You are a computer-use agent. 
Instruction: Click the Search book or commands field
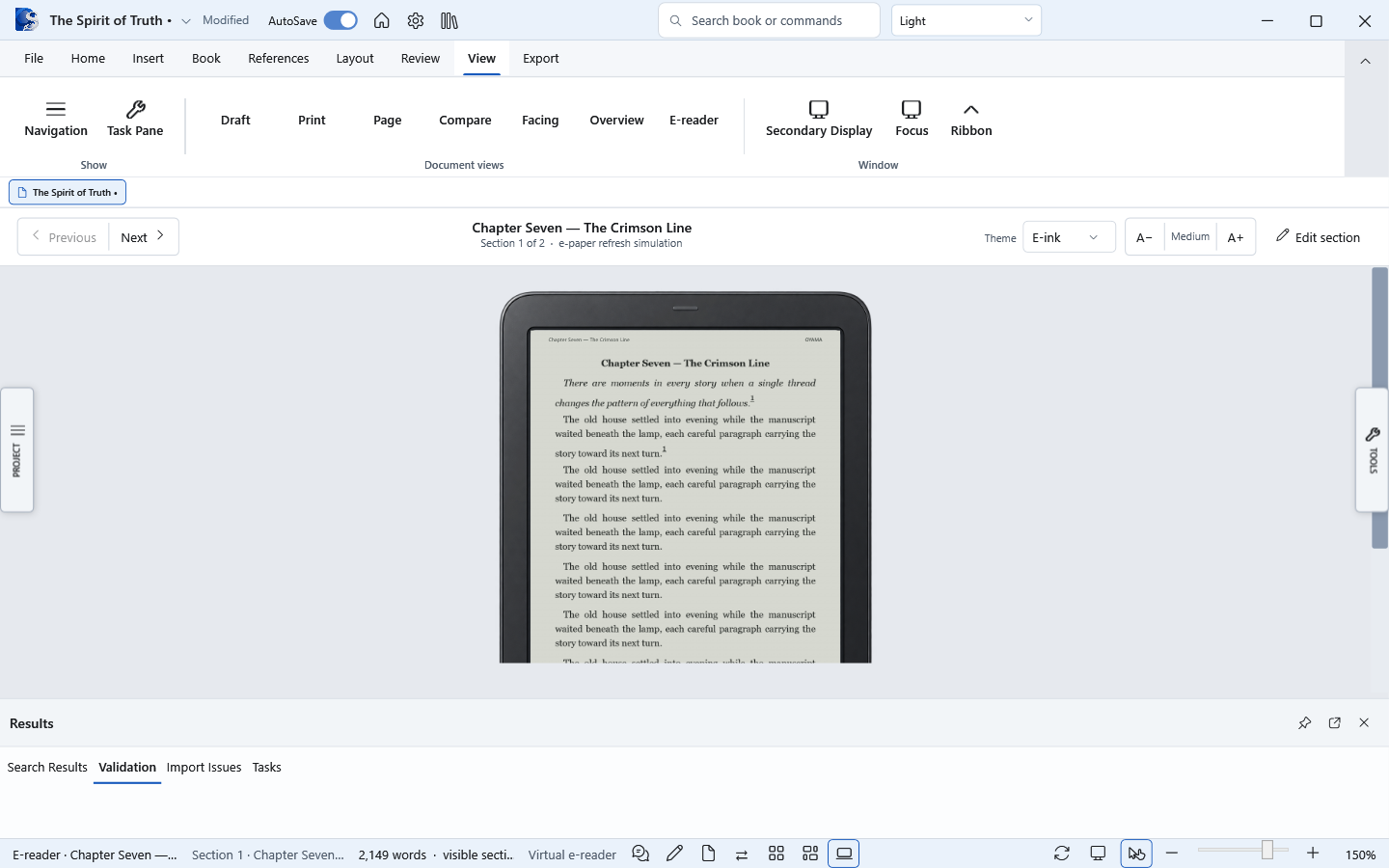coord(769,20)
